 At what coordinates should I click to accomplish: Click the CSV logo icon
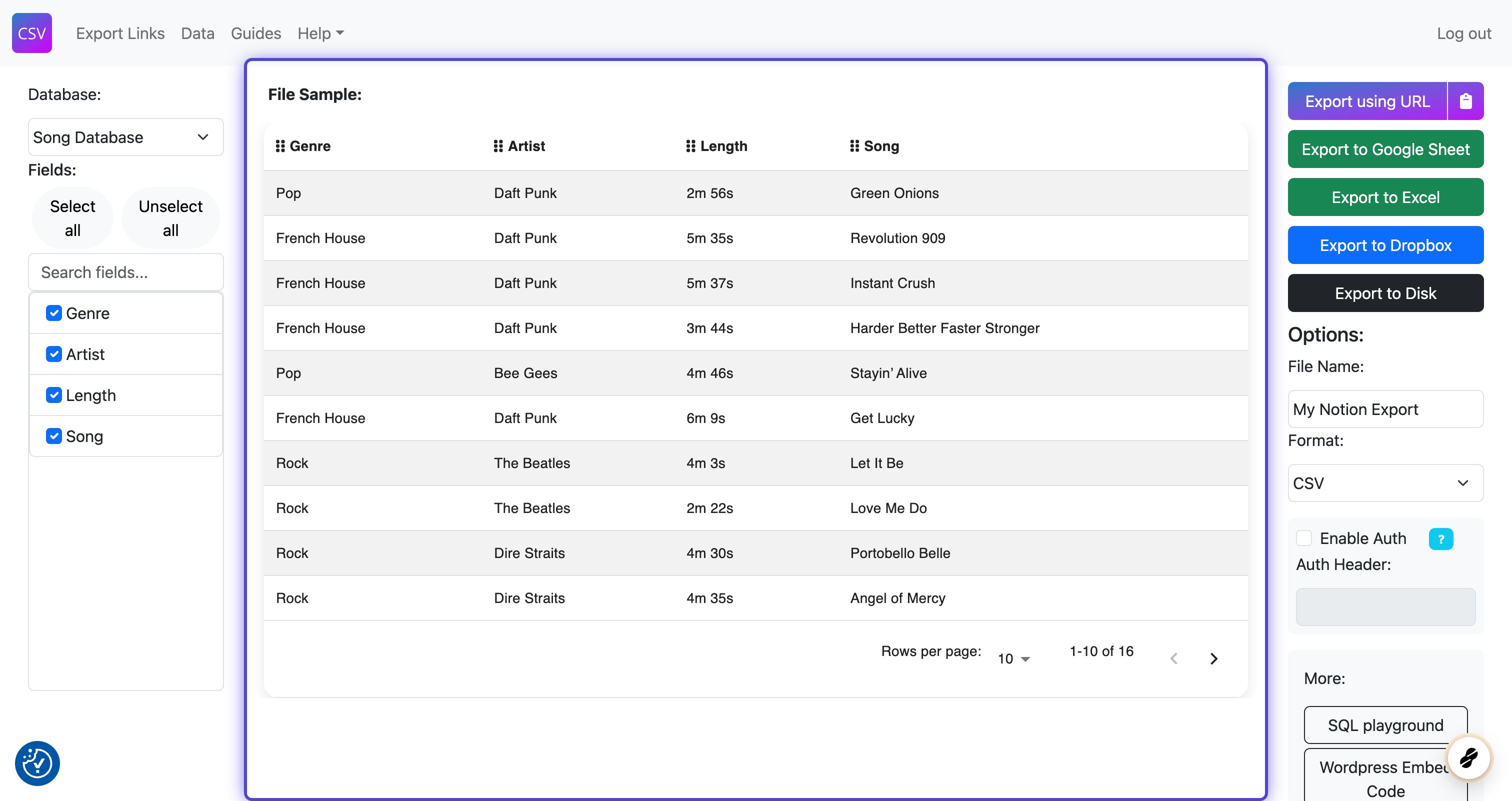(31, 33)
